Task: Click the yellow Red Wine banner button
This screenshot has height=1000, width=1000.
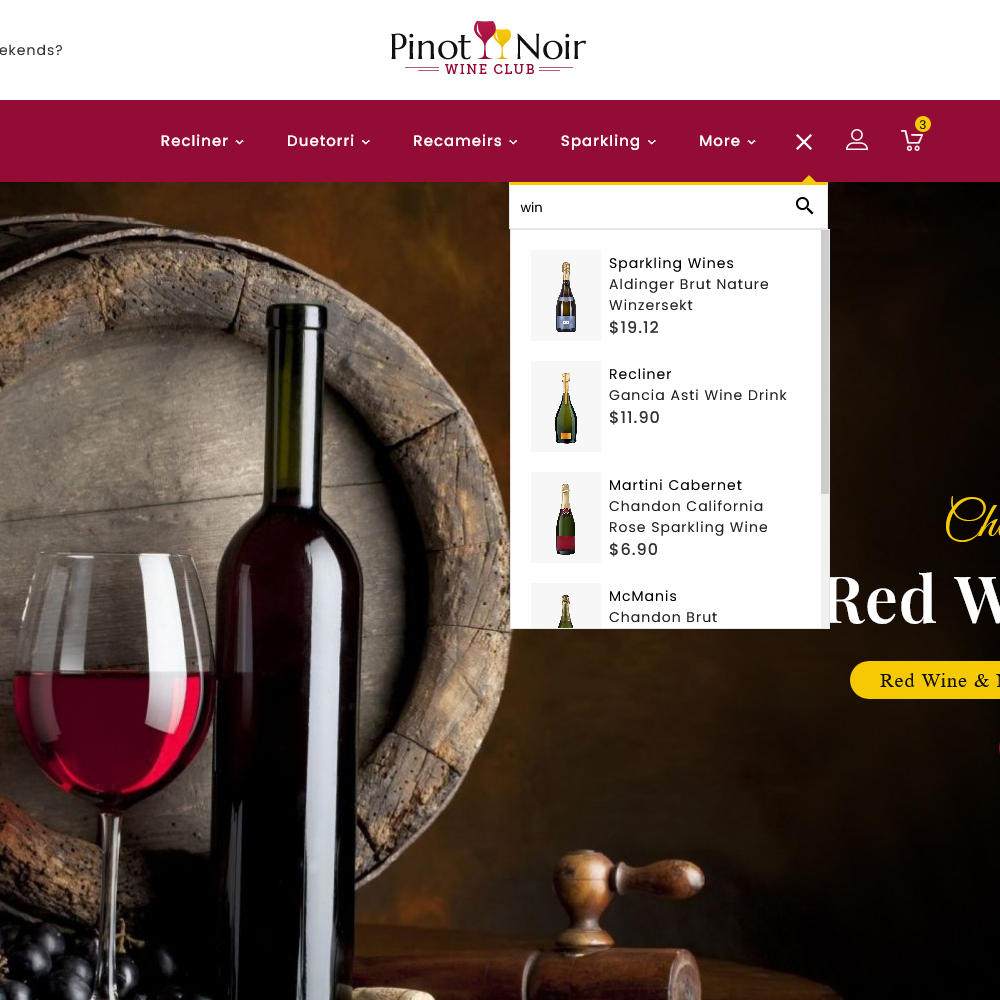Action: tap(925, 680)
